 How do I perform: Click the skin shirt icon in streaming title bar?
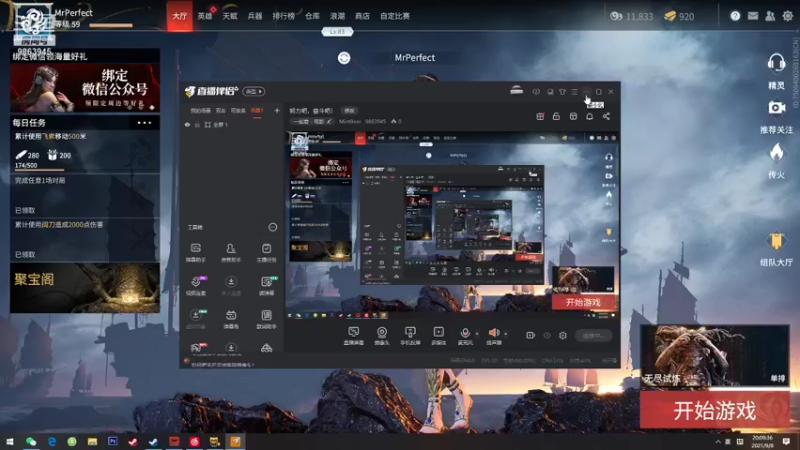(562, 92)
